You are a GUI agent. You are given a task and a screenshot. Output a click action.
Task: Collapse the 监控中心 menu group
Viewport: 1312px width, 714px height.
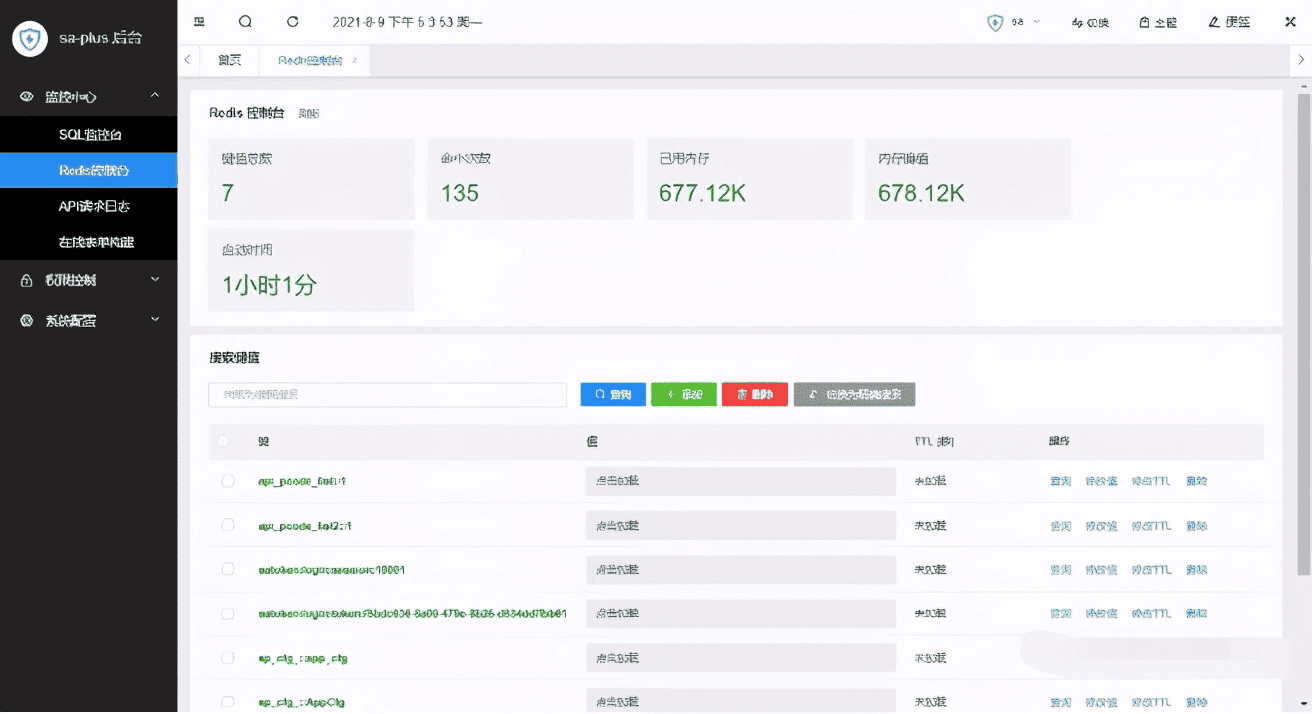click(x=155, y=96)
